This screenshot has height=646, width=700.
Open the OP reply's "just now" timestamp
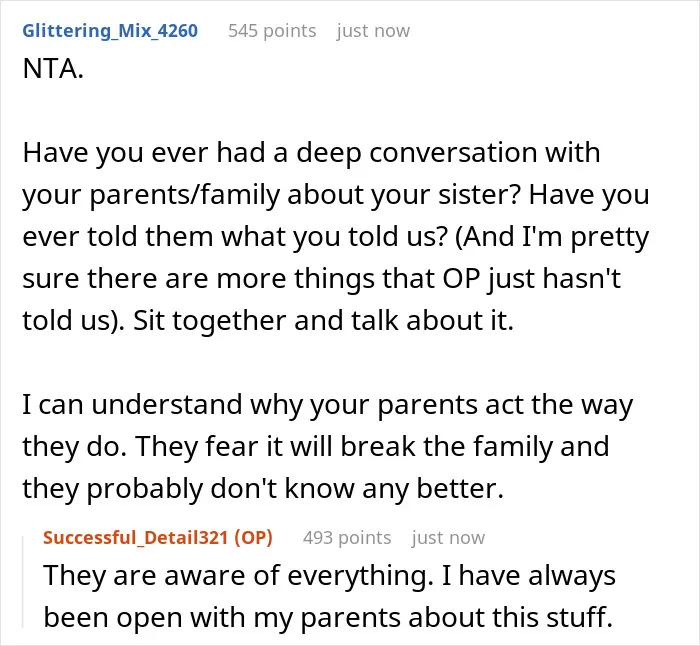click(x=448, y=538)
